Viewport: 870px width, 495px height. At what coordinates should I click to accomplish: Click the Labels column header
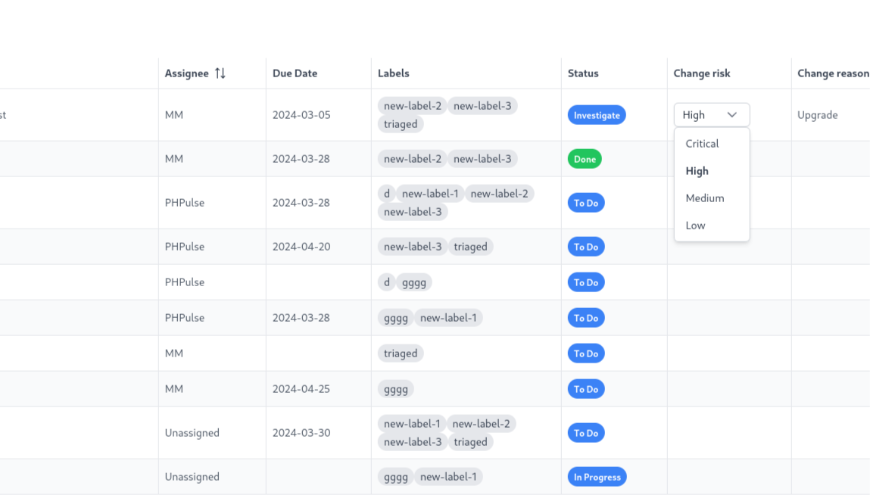click(x=393, y=73)
